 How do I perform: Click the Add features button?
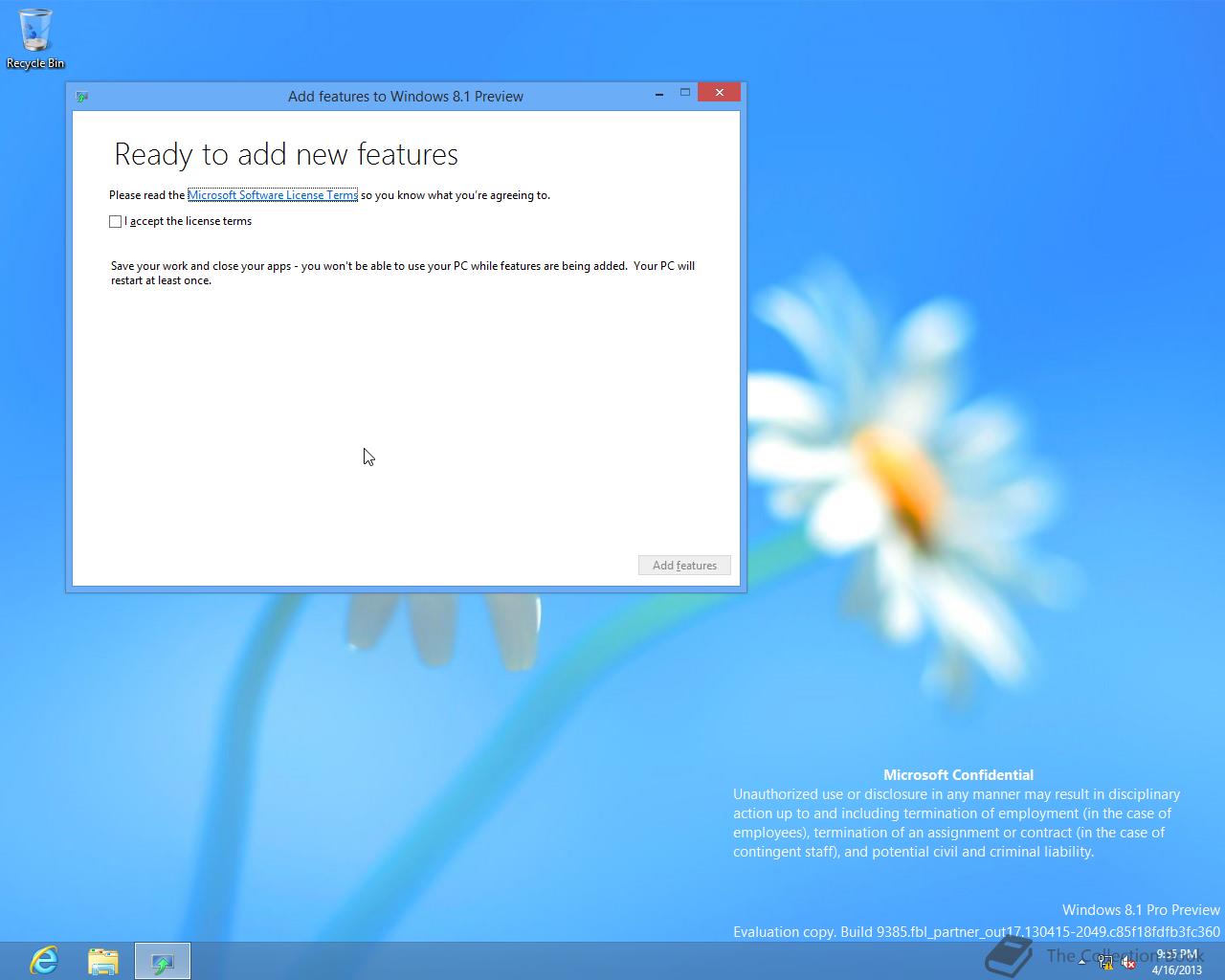tap(684, 566)
